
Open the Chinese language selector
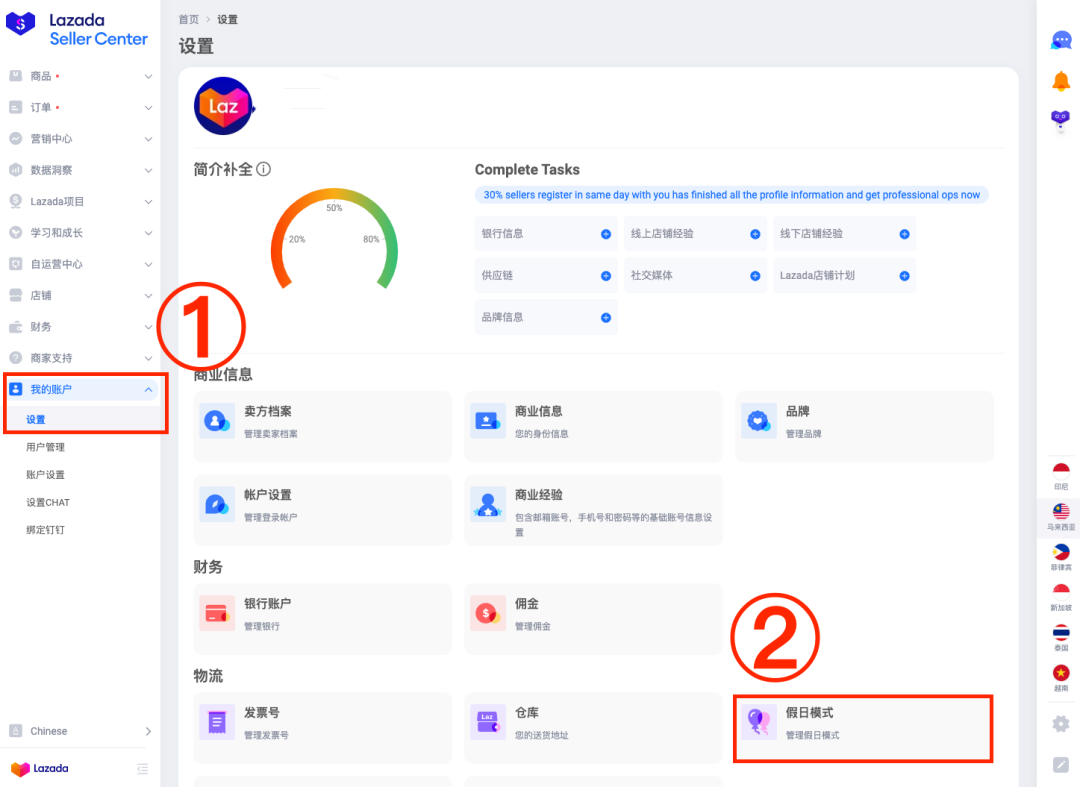81,731
